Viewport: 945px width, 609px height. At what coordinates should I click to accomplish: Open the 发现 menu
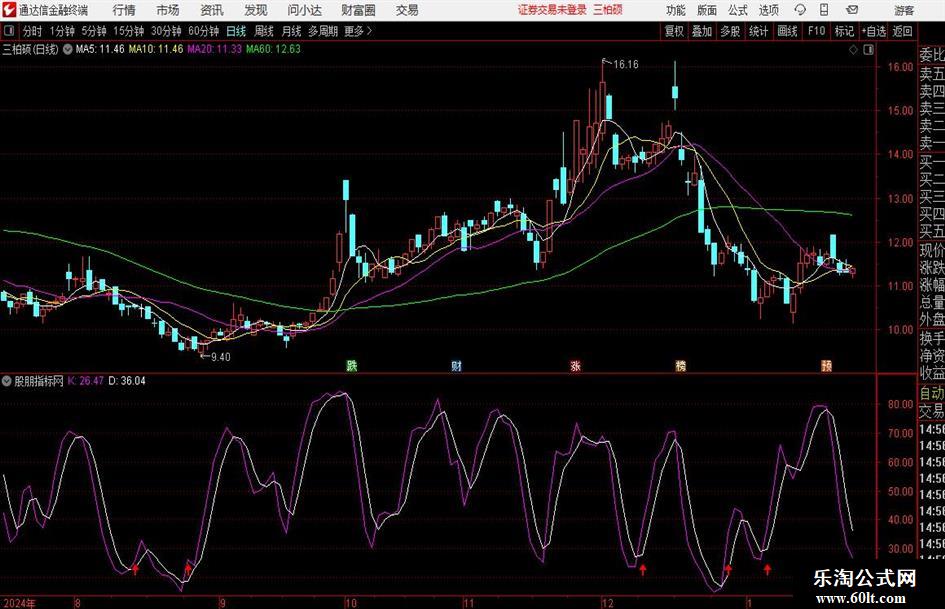click(256, 10)
